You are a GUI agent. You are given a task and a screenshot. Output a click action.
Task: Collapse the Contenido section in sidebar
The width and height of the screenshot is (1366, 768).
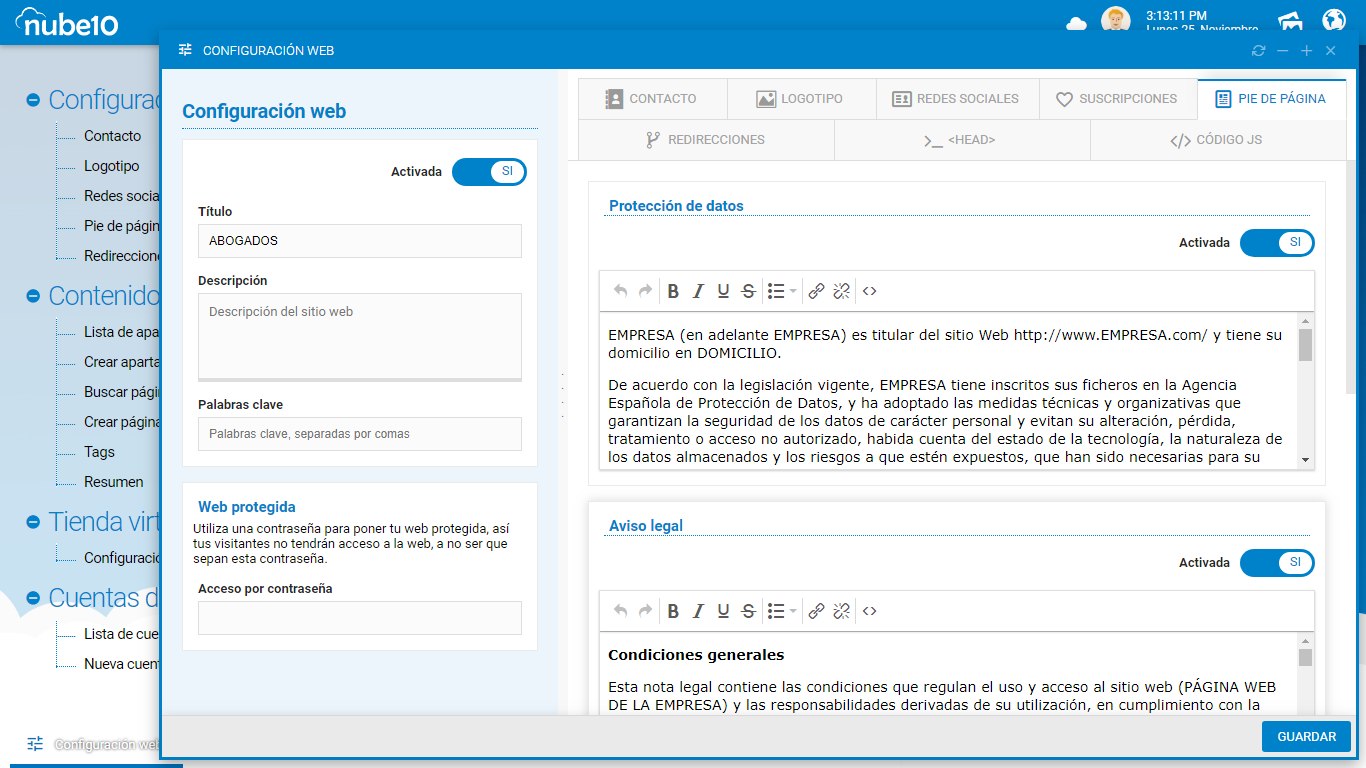point(33,296)
